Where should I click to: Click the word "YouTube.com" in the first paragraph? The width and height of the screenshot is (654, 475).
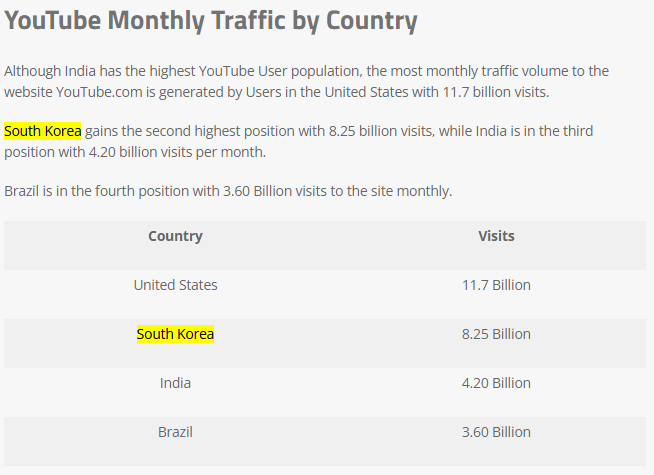click(x=96, y=92)
